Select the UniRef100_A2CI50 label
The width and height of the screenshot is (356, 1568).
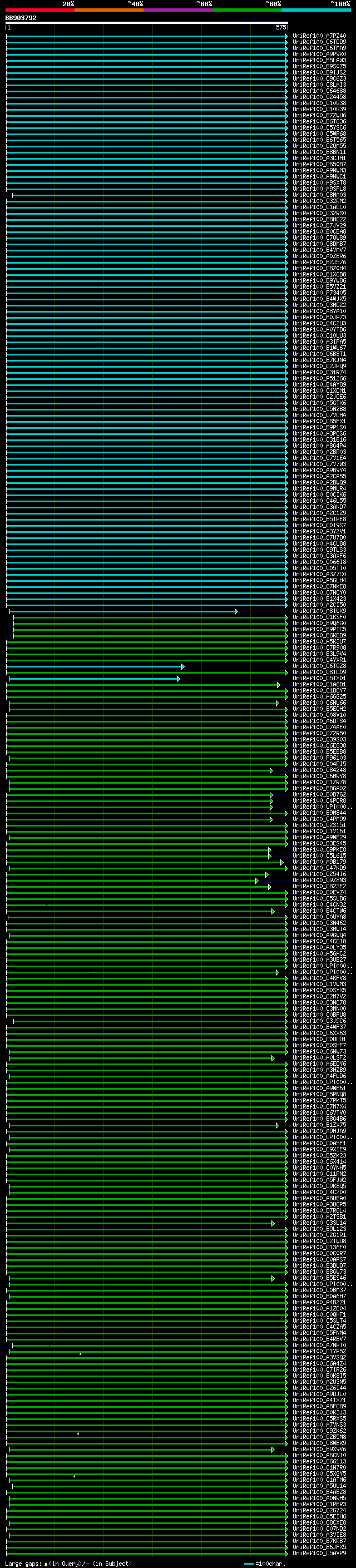pos(319,605)
